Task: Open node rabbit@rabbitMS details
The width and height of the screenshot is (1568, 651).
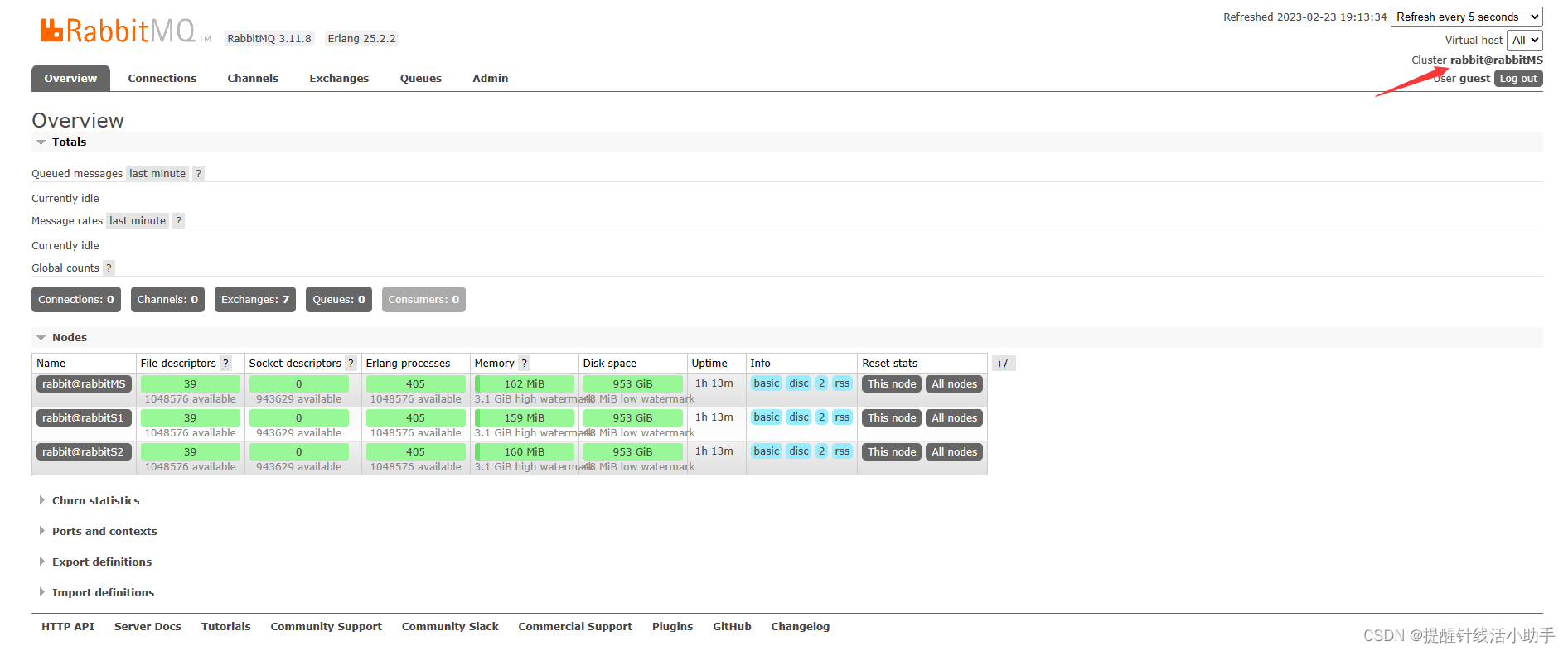Action: 84,384
